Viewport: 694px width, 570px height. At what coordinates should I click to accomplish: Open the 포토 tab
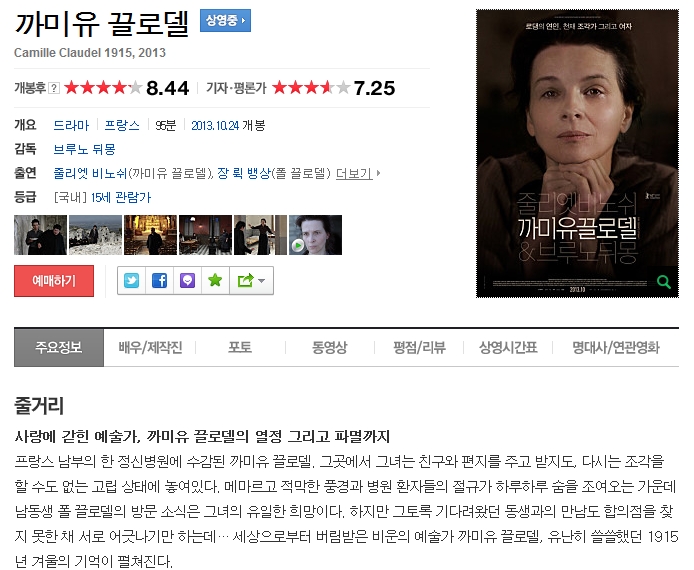coord(240,347)
